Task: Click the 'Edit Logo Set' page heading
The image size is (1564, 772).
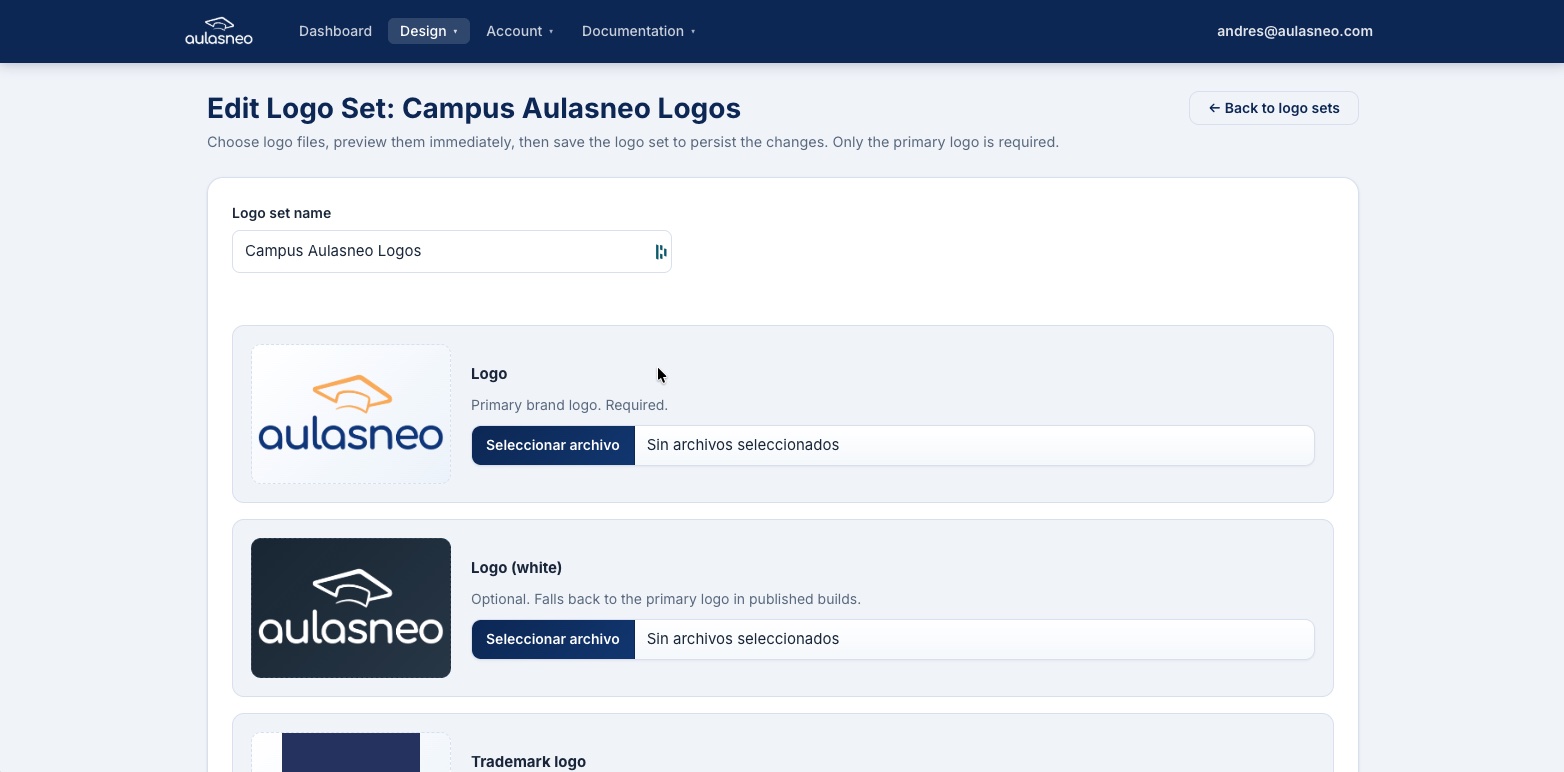Action: [473, 108]
